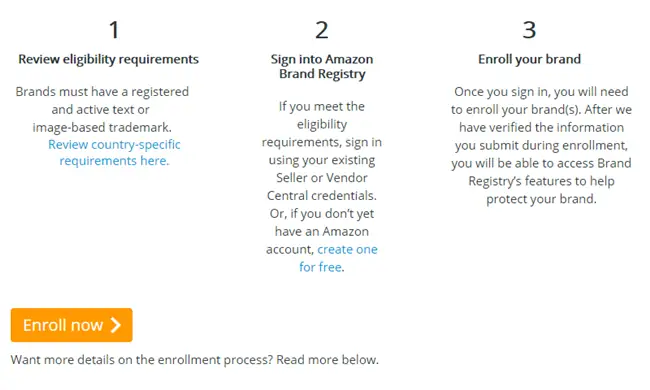Click the chevron arrow inside Enroll now
Viewport: 650px width, 390px height.
point(116,325)
